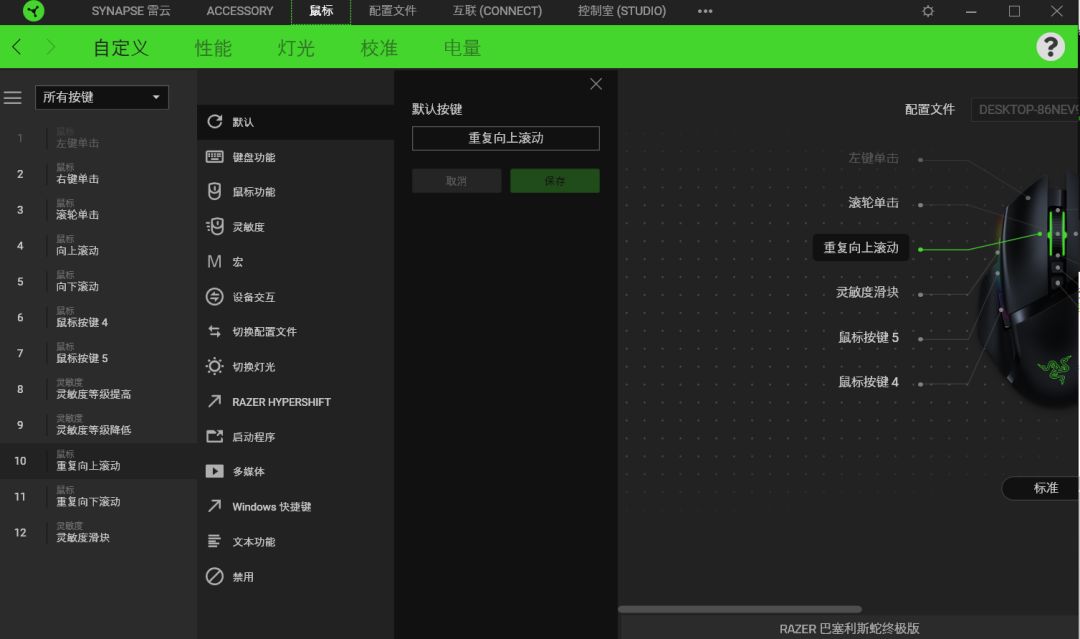
Task: Select the 鼠标功能 mouse icon
Action: click(214, 191)
